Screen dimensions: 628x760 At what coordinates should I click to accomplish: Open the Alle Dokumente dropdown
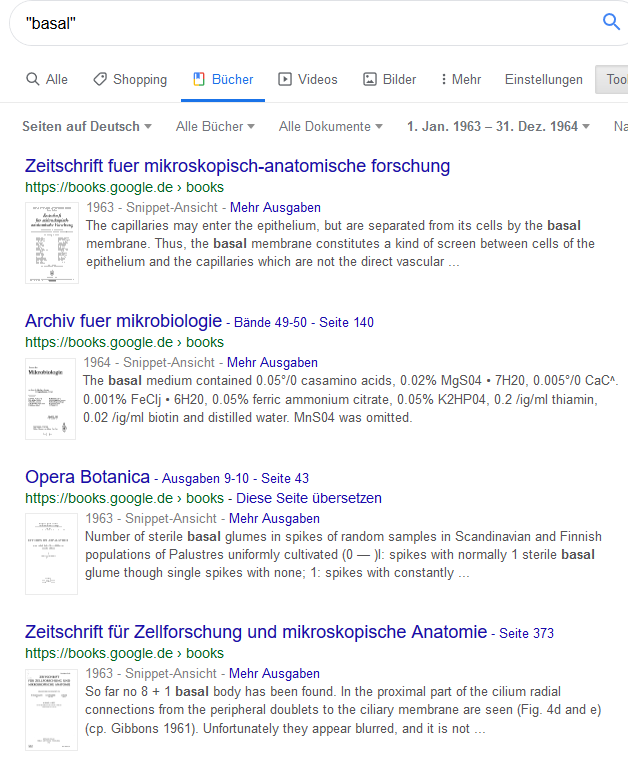(x=331, y=127)
